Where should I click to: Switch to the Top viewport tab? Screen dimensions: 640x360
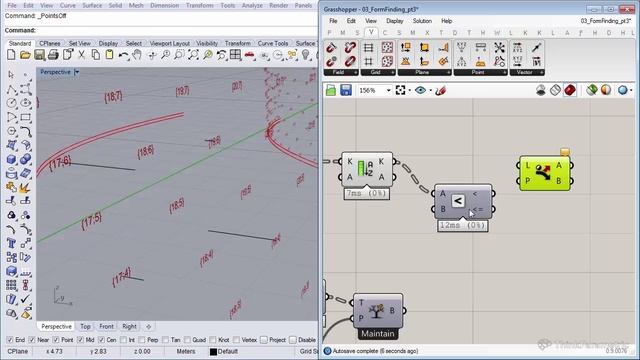(85, 327)
